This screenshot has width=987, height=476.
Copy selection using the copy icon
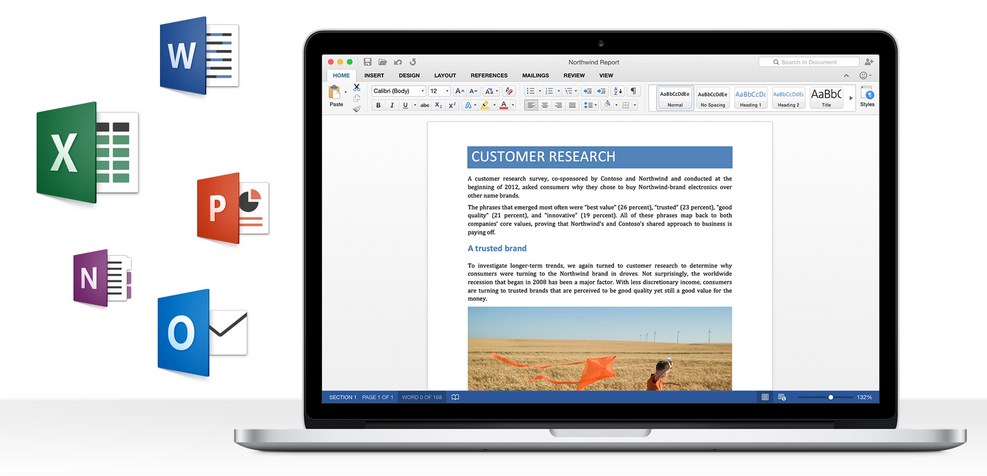[356, 98]
